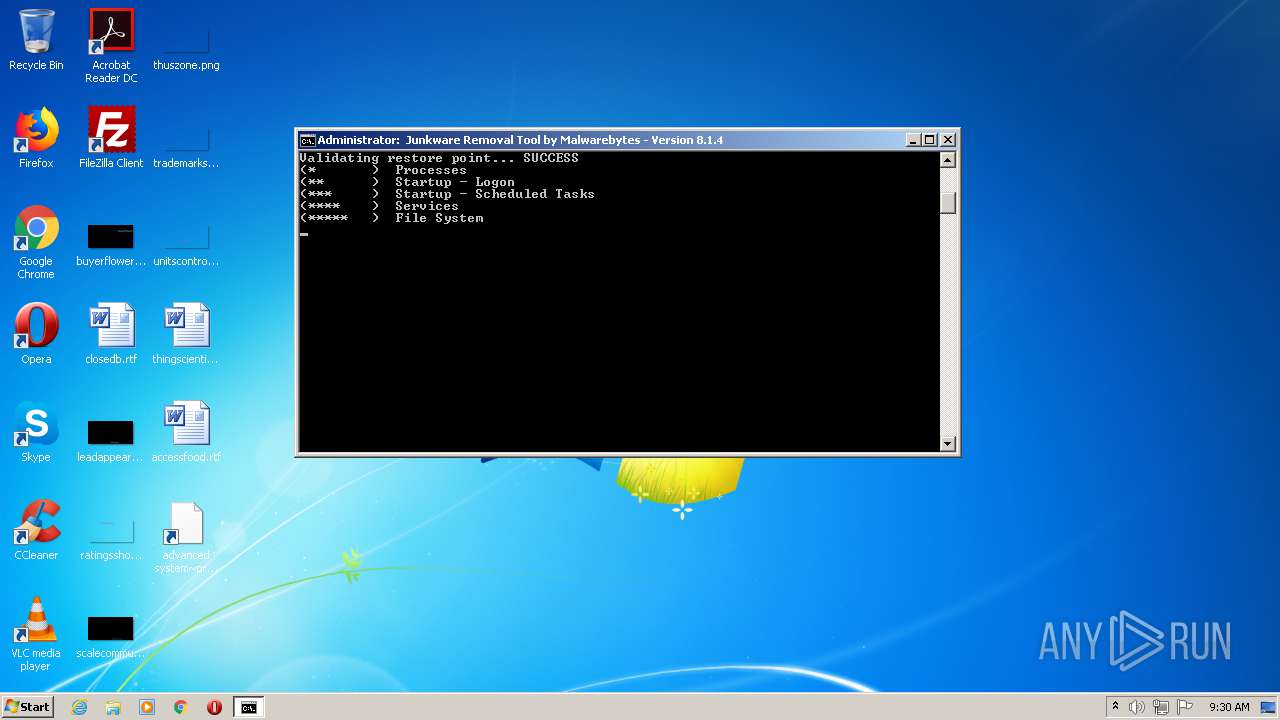Open the console window system menu icon
The height and width of the screenshot is (720, 1280).
[x=308, y=140]
